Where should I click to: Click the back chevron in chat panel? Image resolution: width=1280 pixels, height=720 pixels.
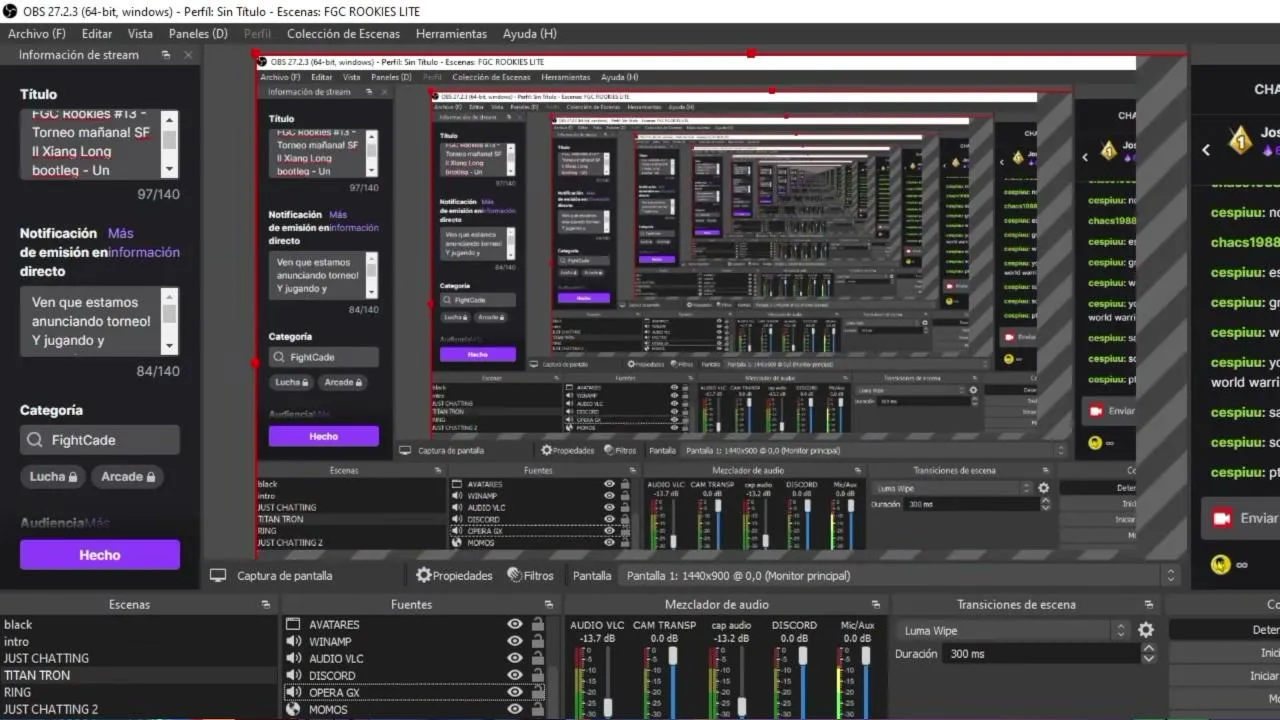pyautogui.click(x=1206, y=150)
